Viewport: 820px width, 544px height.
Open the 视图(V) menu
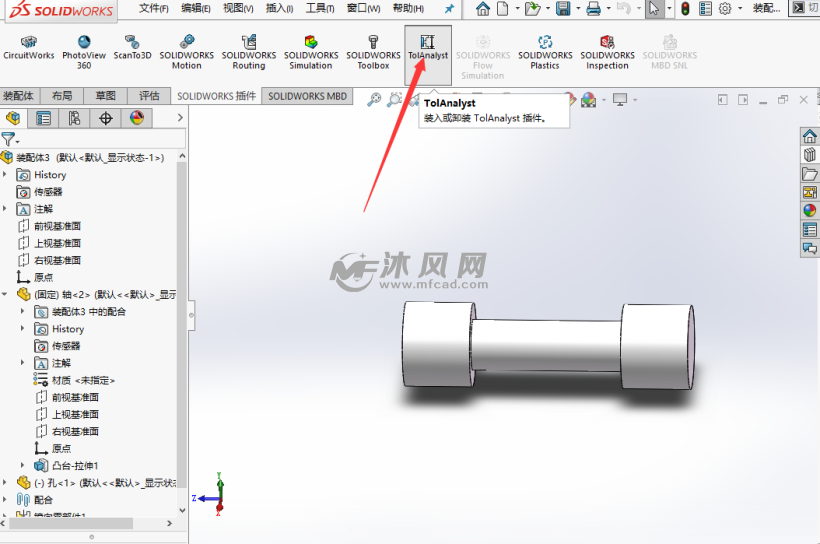point(238,8)
